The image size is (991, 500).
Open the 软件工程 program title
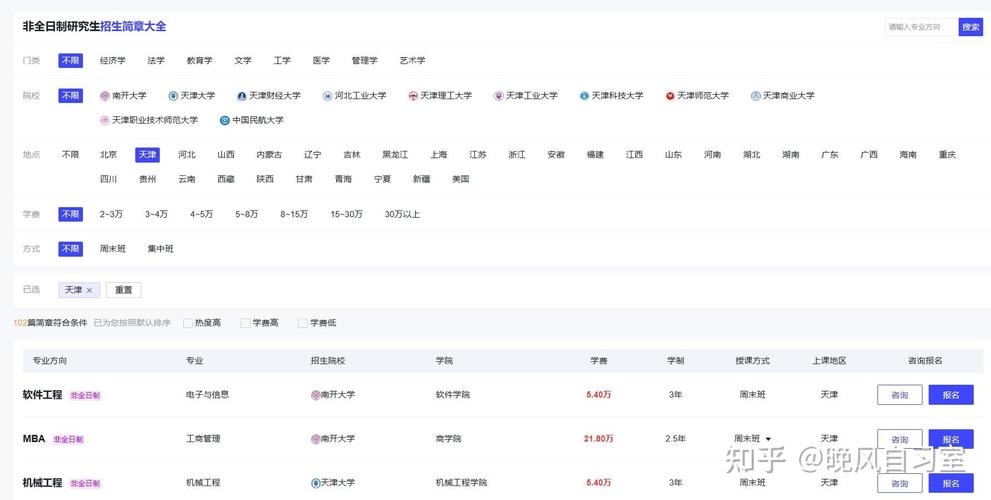tap(42, 395)
